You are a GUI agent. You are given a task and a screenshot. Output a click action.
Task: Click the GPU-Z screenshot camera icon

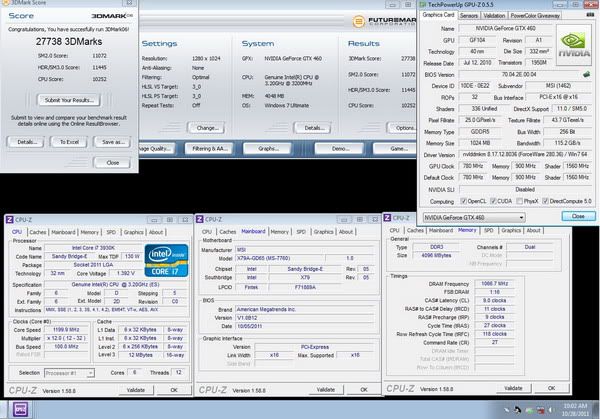click(x=590, y=15)
